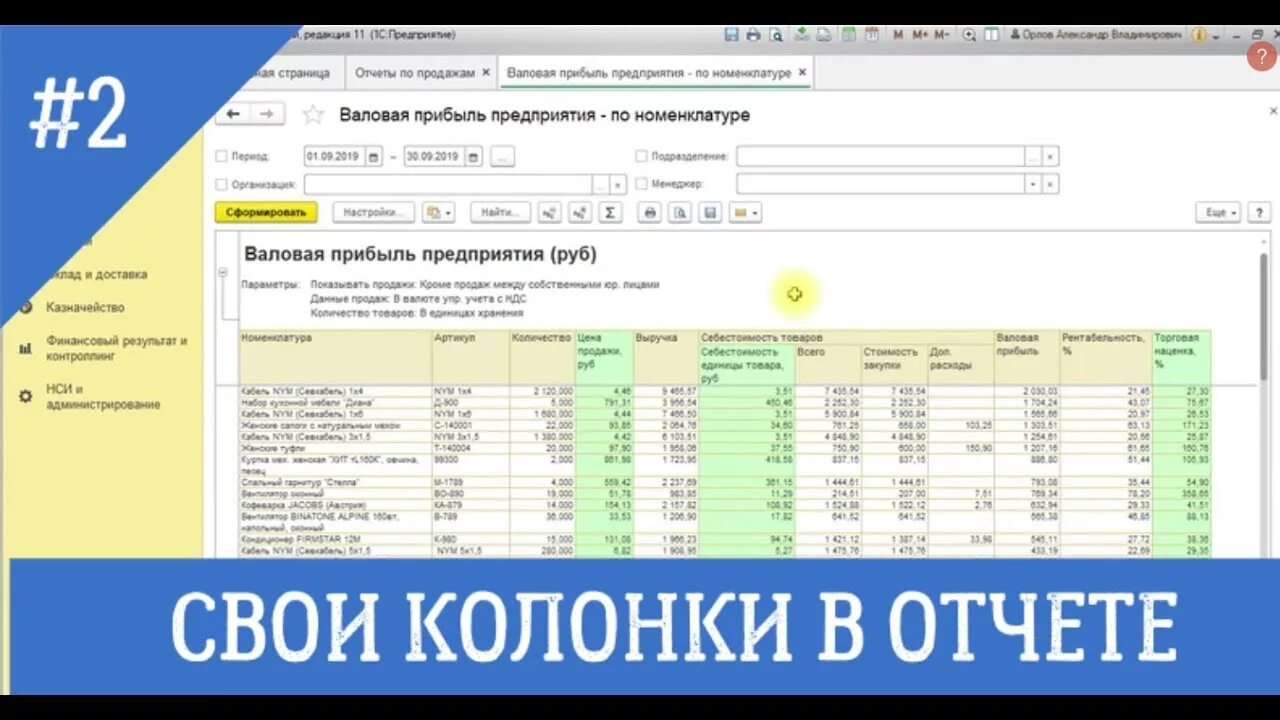The width and height of the screenshot is (1280, 720).
Task: Collapse the report parameters group toggle
Action: [x=223, y=273]
